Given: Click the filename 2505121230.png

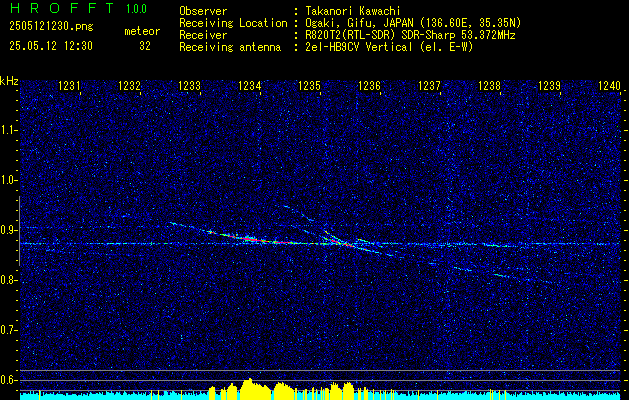Looking at the screenshot, I should 51,27.
